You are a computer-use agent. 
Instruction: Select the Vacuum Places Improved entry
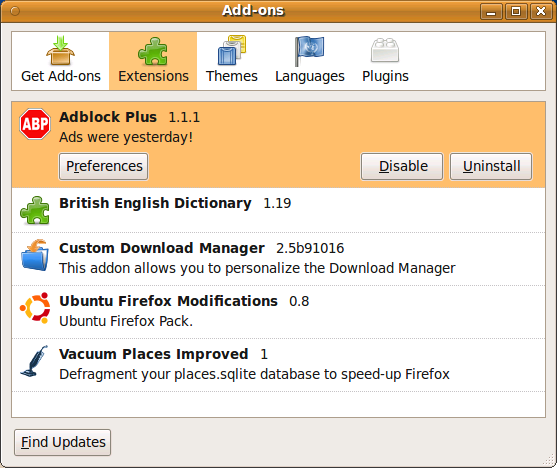coord(278,365)
